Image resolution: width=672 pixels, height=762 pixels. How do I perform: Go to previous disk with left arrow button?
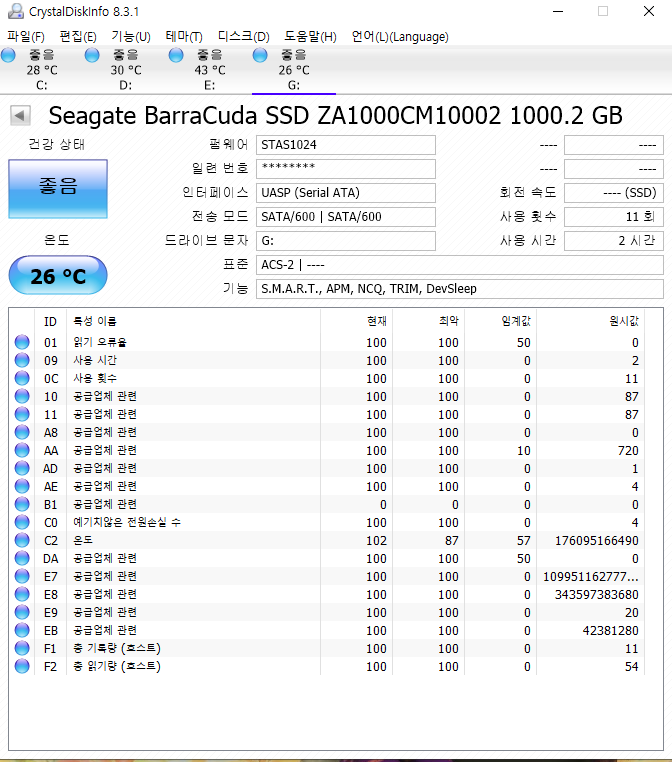tap(20, 116)
